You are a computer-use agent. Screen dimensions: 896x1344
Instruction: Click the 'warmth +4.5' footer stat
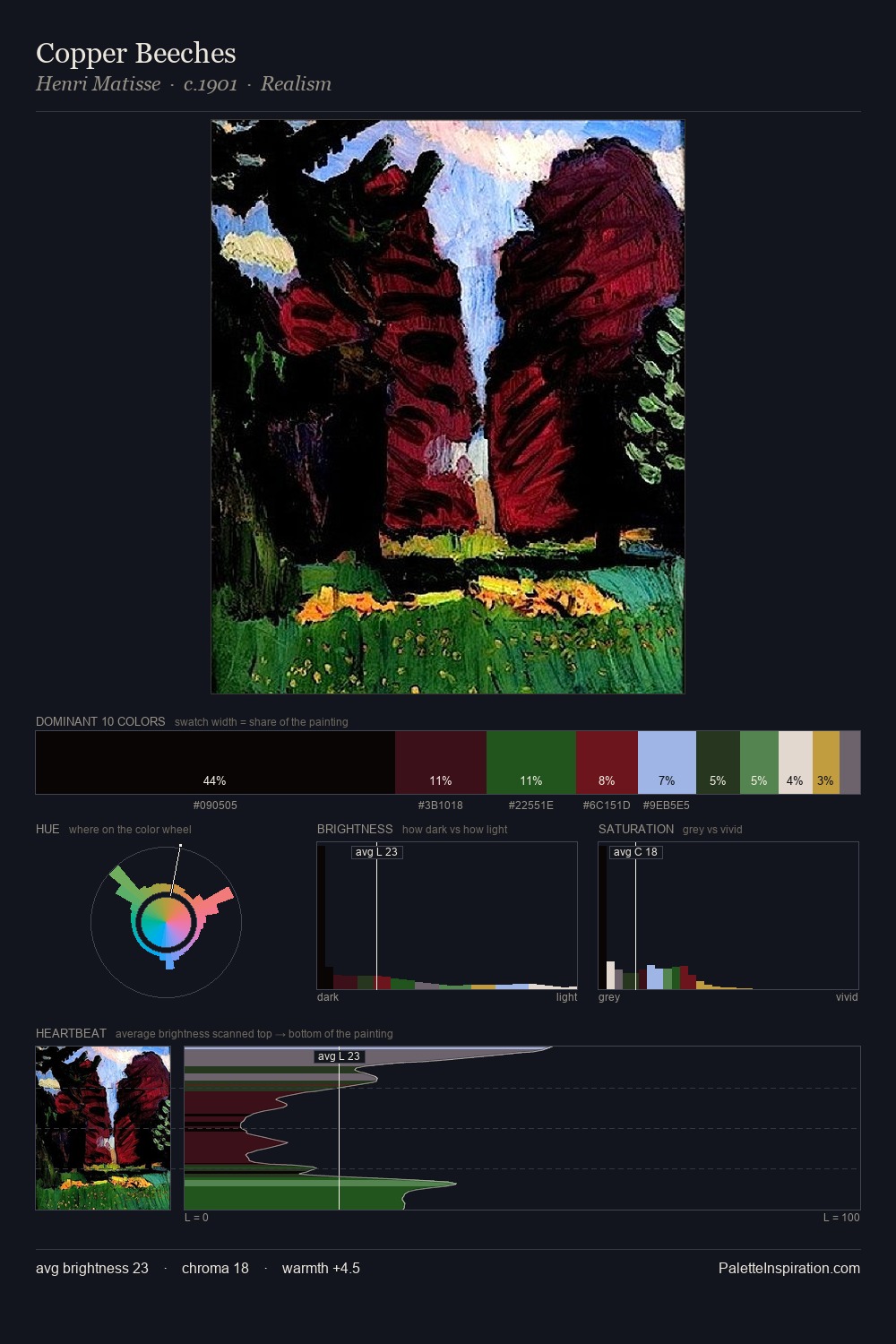(321, 1268)
